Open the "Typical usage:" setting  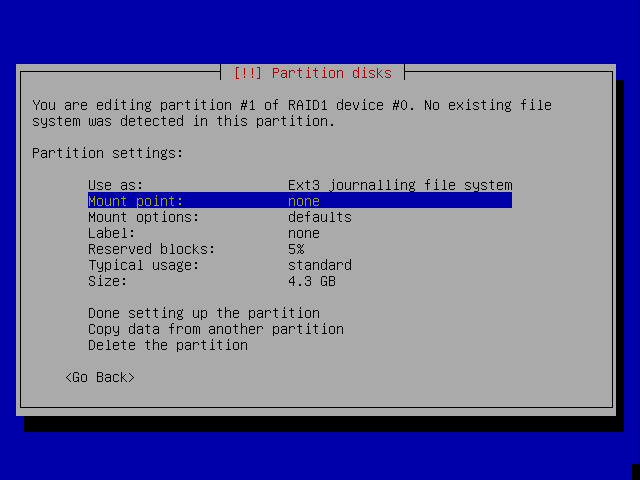pyautogui.click(x=144, y=265)
